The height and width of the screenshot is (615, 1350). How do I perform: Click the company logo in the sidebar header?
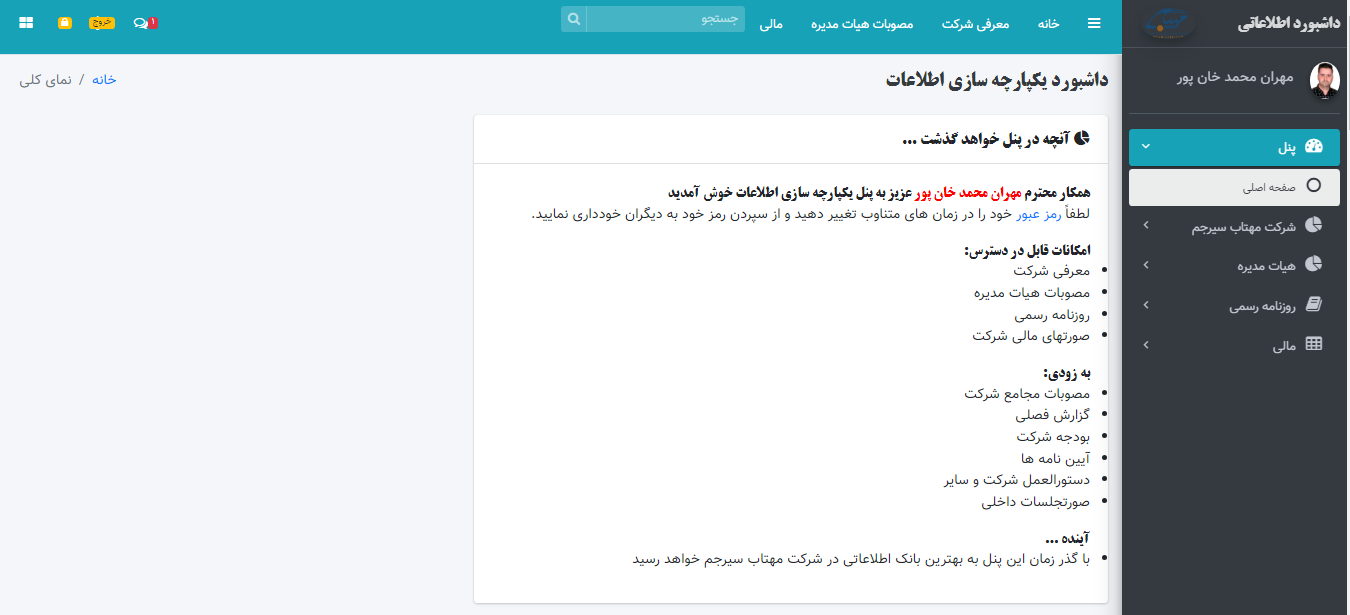1169,23
